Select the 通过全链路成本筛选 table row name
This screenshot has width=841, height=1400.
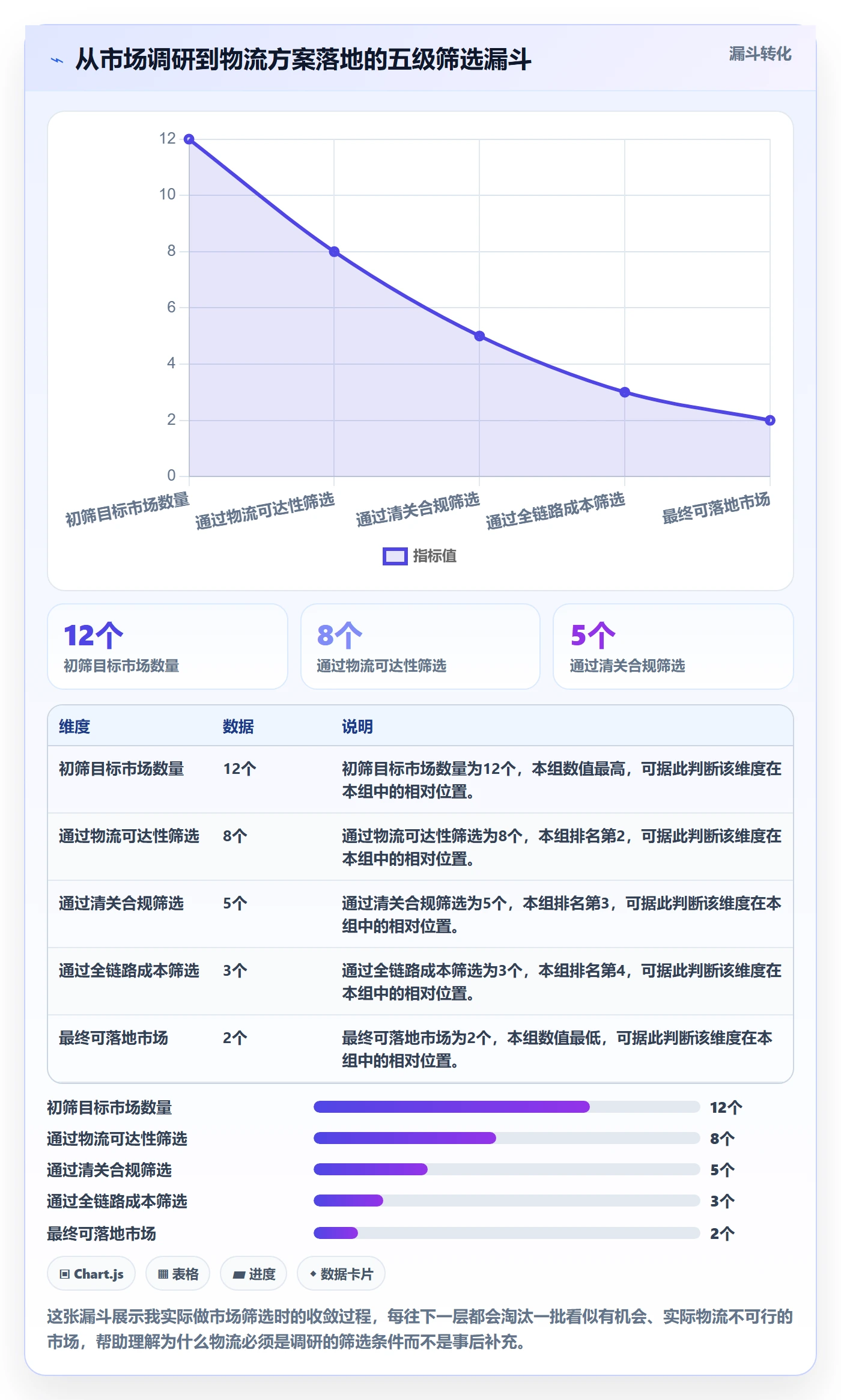[129, 970]
